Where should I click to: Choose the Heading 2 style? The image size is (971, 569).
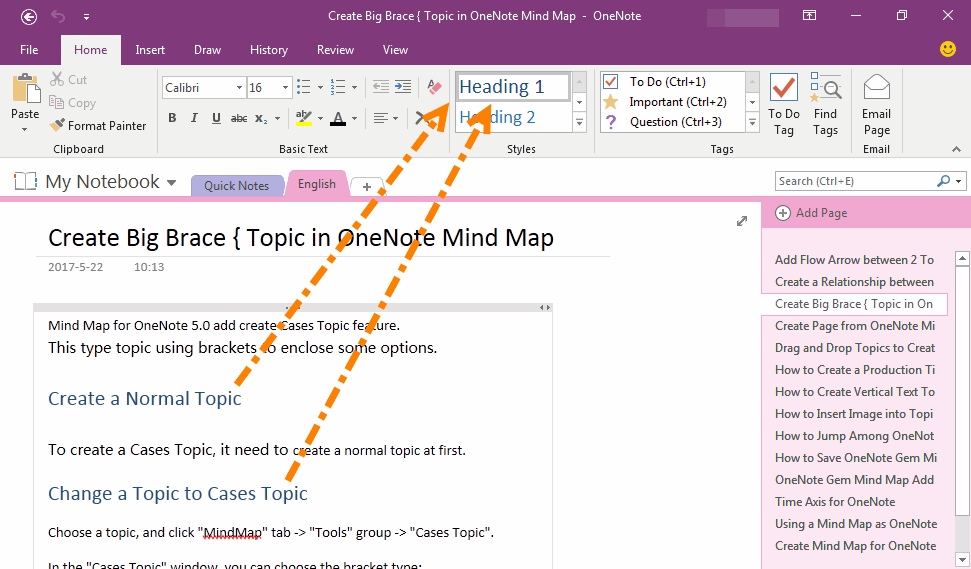(513, 117)
